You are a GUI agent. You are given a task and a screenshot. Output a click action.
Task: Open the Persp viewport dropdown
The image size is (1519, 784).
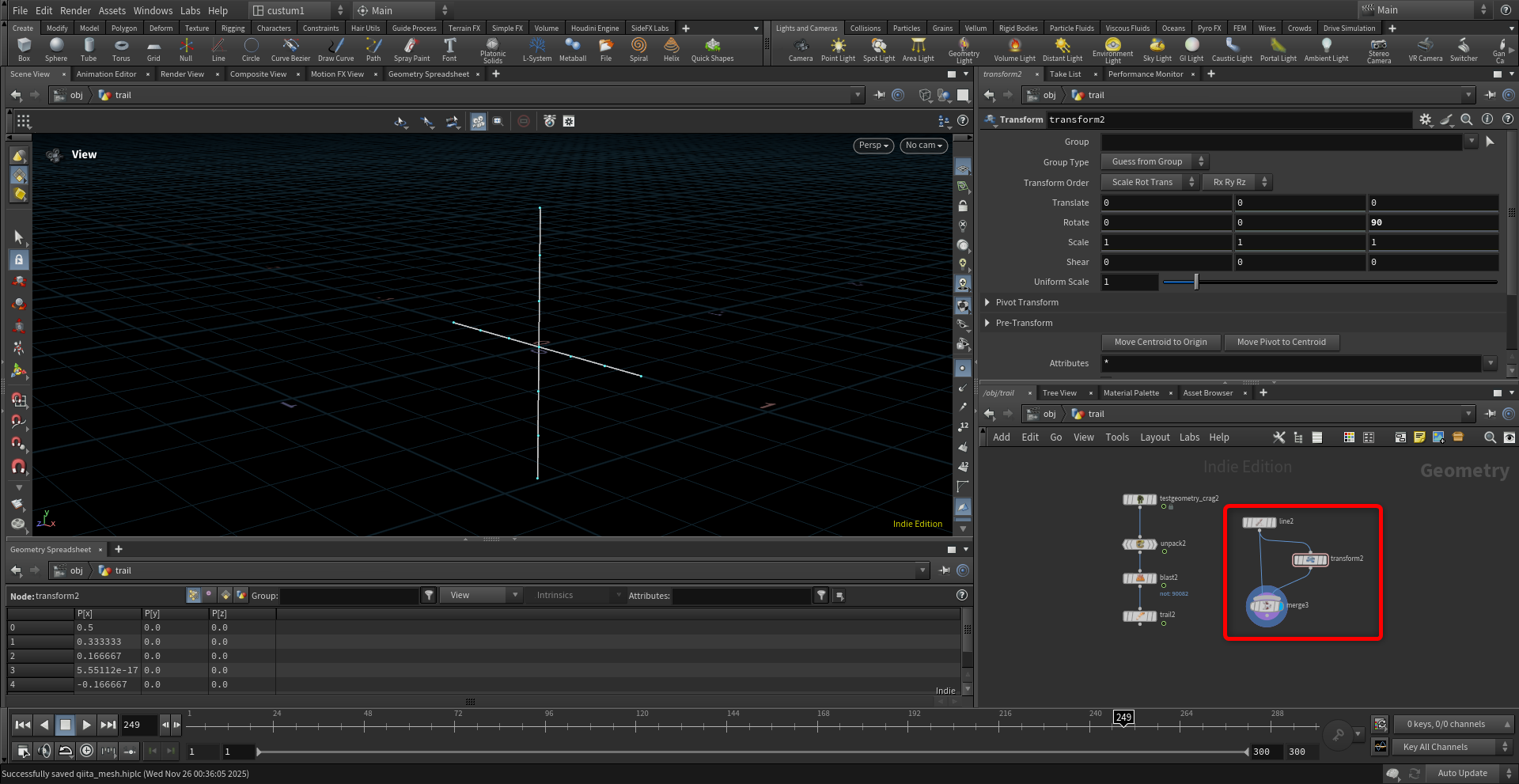873,146
